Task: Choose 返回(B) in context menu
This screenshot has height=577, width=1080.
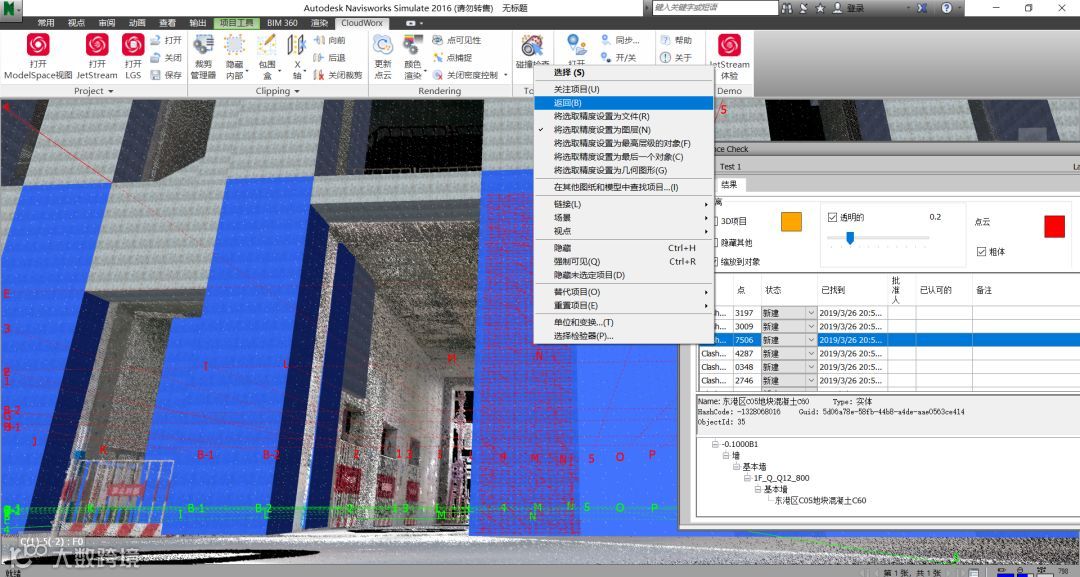Action: click(x=623, y=103)
